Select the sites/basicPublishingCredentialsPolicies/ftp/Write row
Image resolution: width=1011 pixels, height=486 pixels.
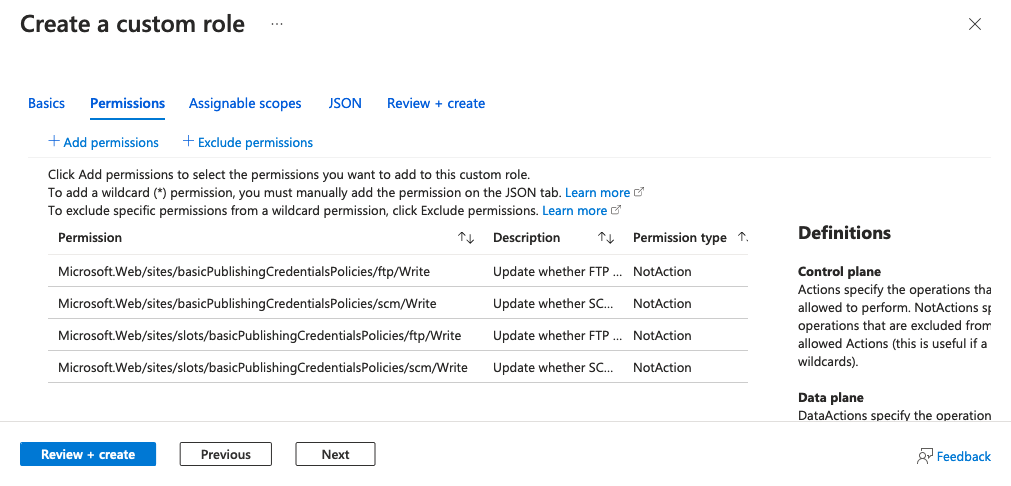[398, 271]
